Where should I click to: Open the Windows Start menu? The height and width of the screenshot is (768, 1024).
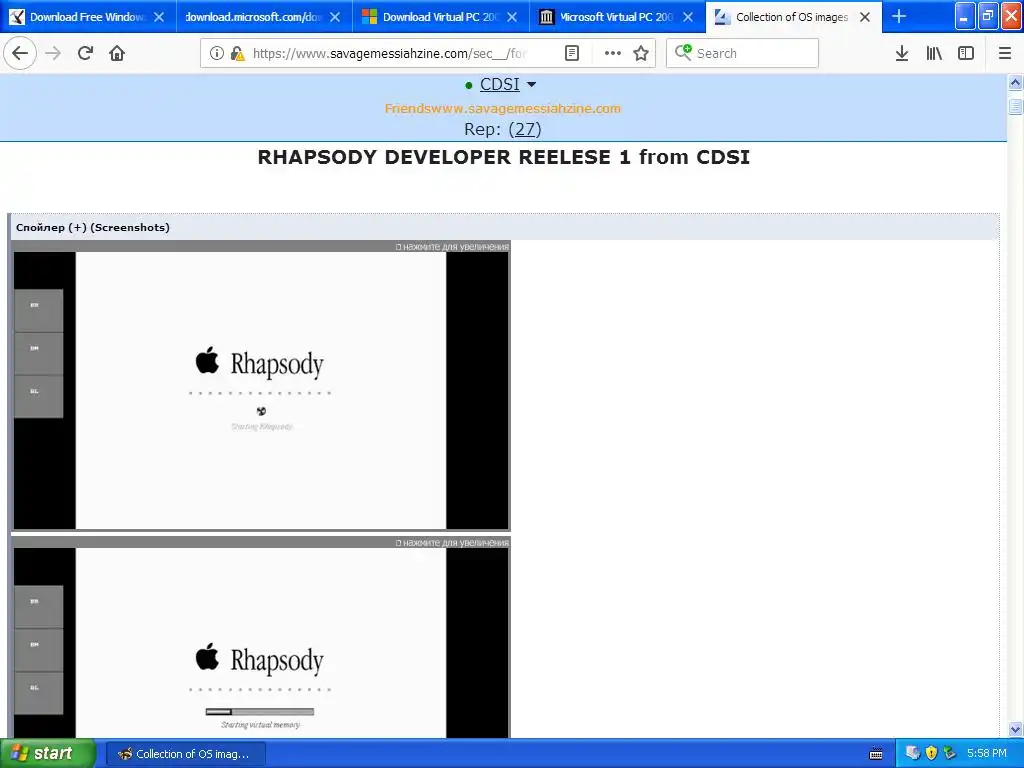pos(48,753)
